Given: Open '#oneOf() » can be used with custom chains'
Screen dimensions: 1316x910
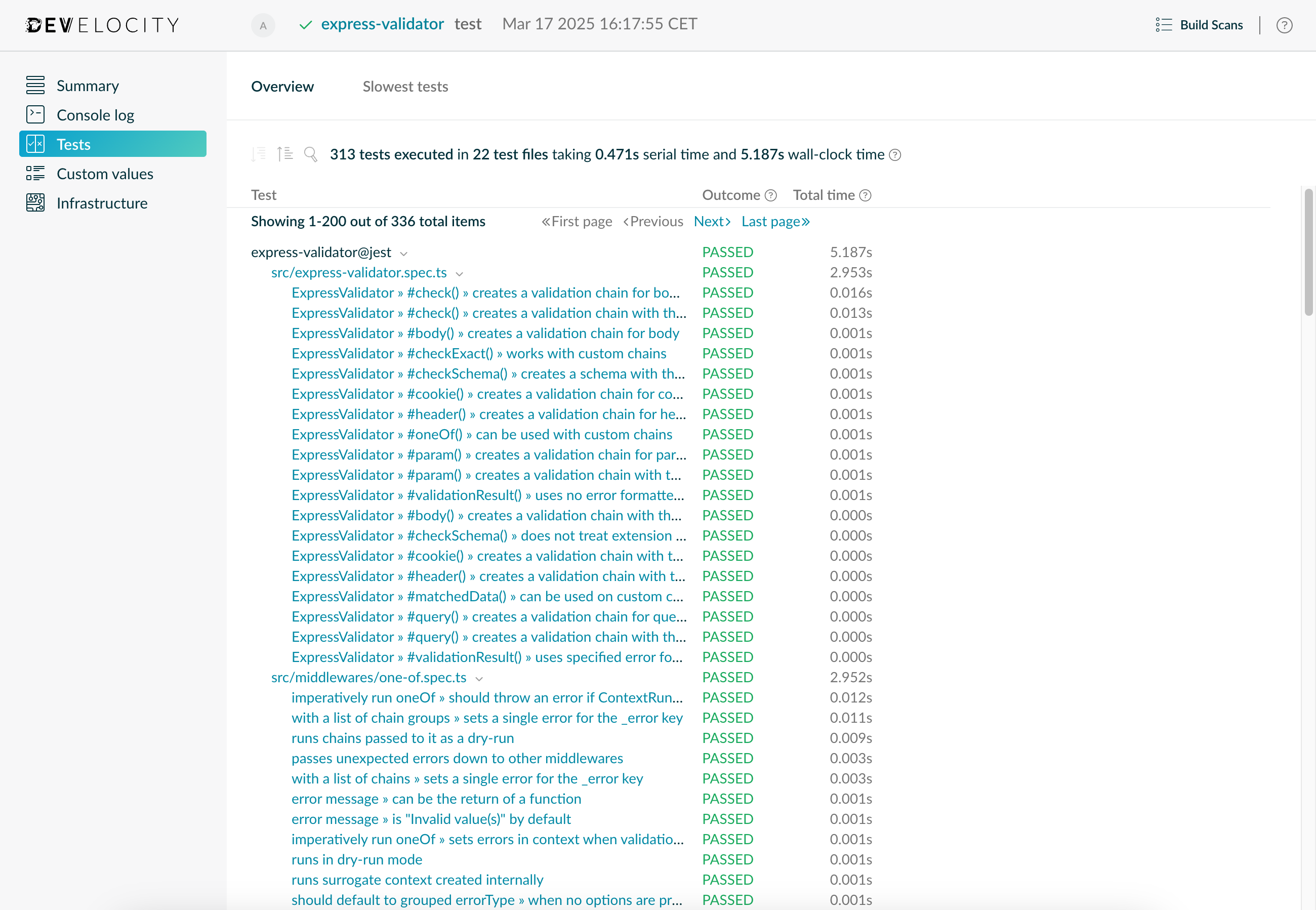Looking at the screenshot, I should [482, 434].
